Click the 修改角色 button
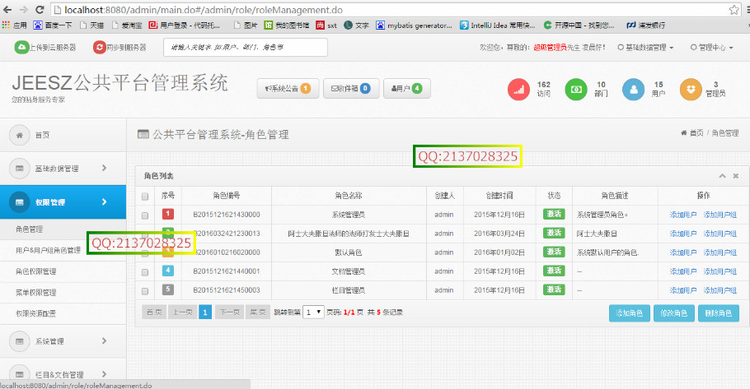The width and height of the screenshot is (750, 389). point(674,313)
